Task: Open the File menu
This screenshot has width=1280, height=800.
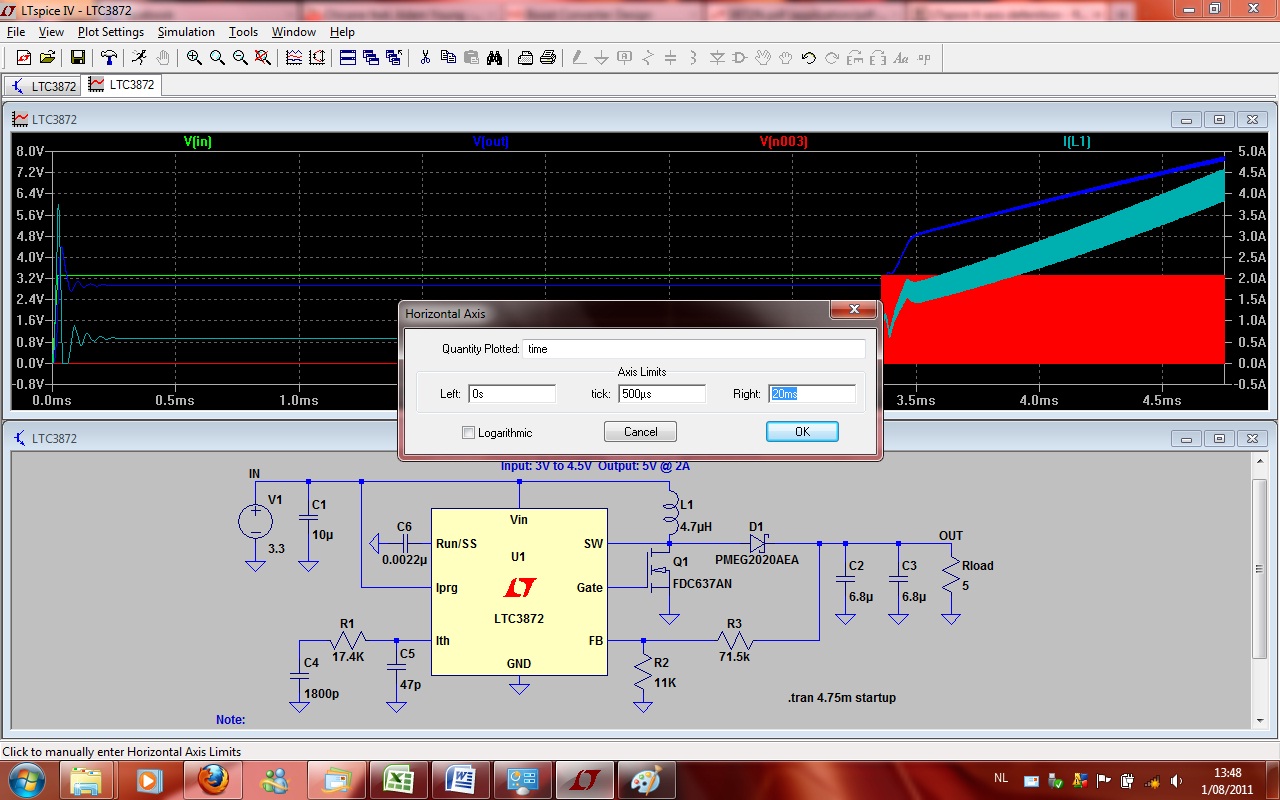Action: pos(15,32)
